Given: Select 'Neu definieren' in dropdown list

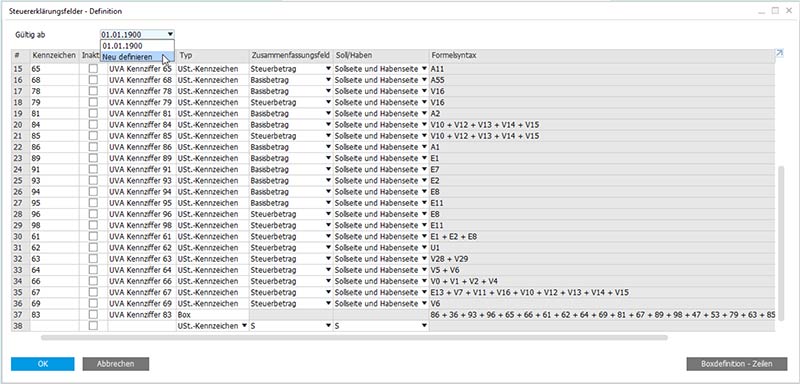Looking at the screenshot, I should (x=137, y=57).
